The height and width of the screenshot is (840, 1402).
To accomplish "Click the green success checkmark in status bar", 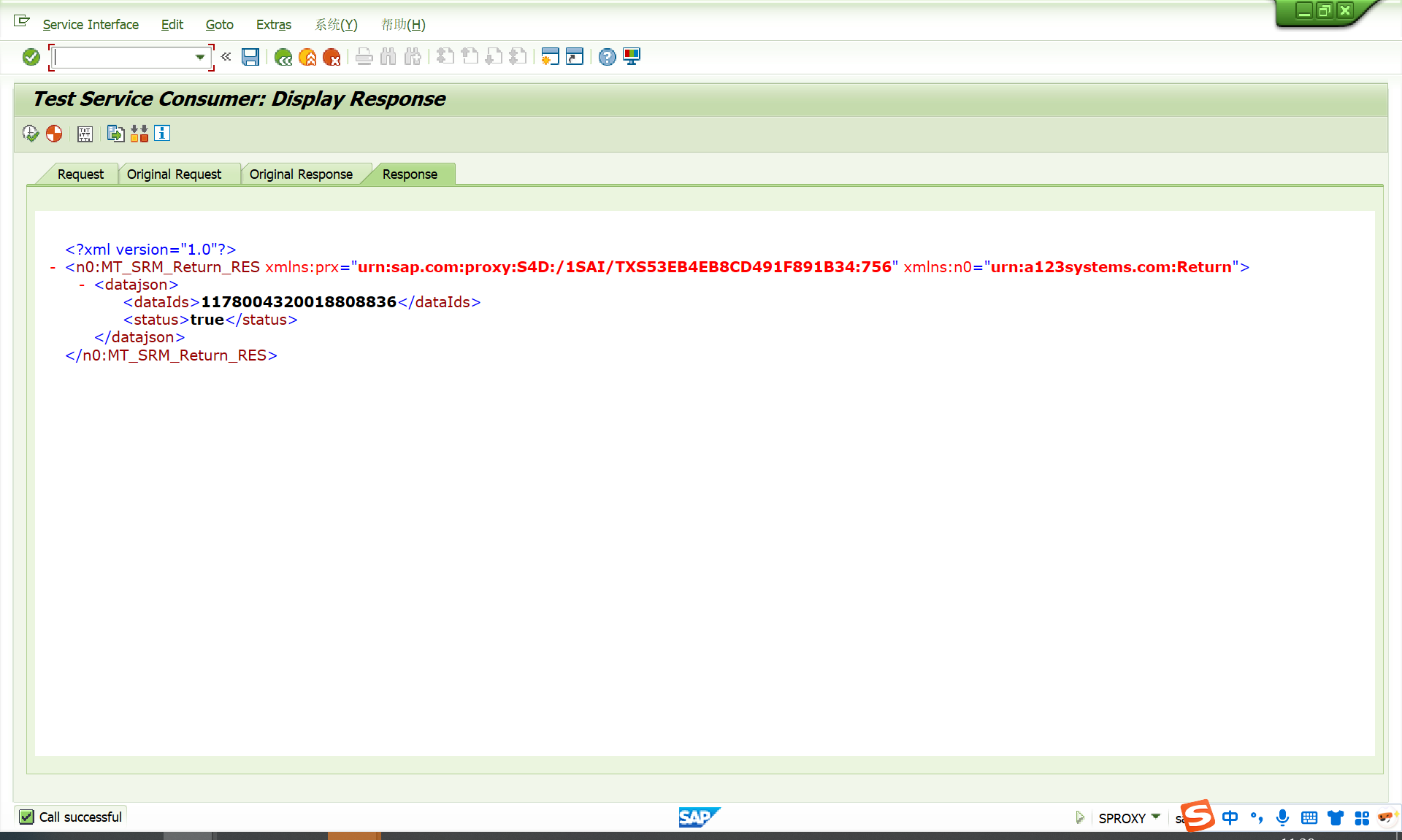I will coord(26,817).
